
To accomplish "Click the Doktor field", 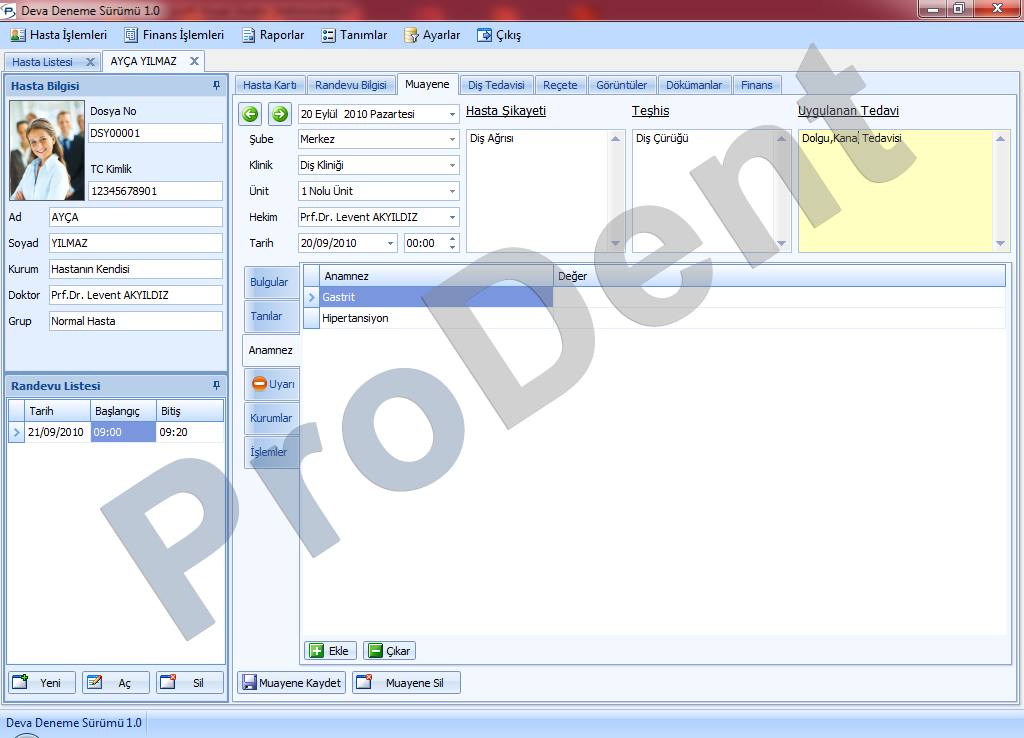I will coord(136,295).
